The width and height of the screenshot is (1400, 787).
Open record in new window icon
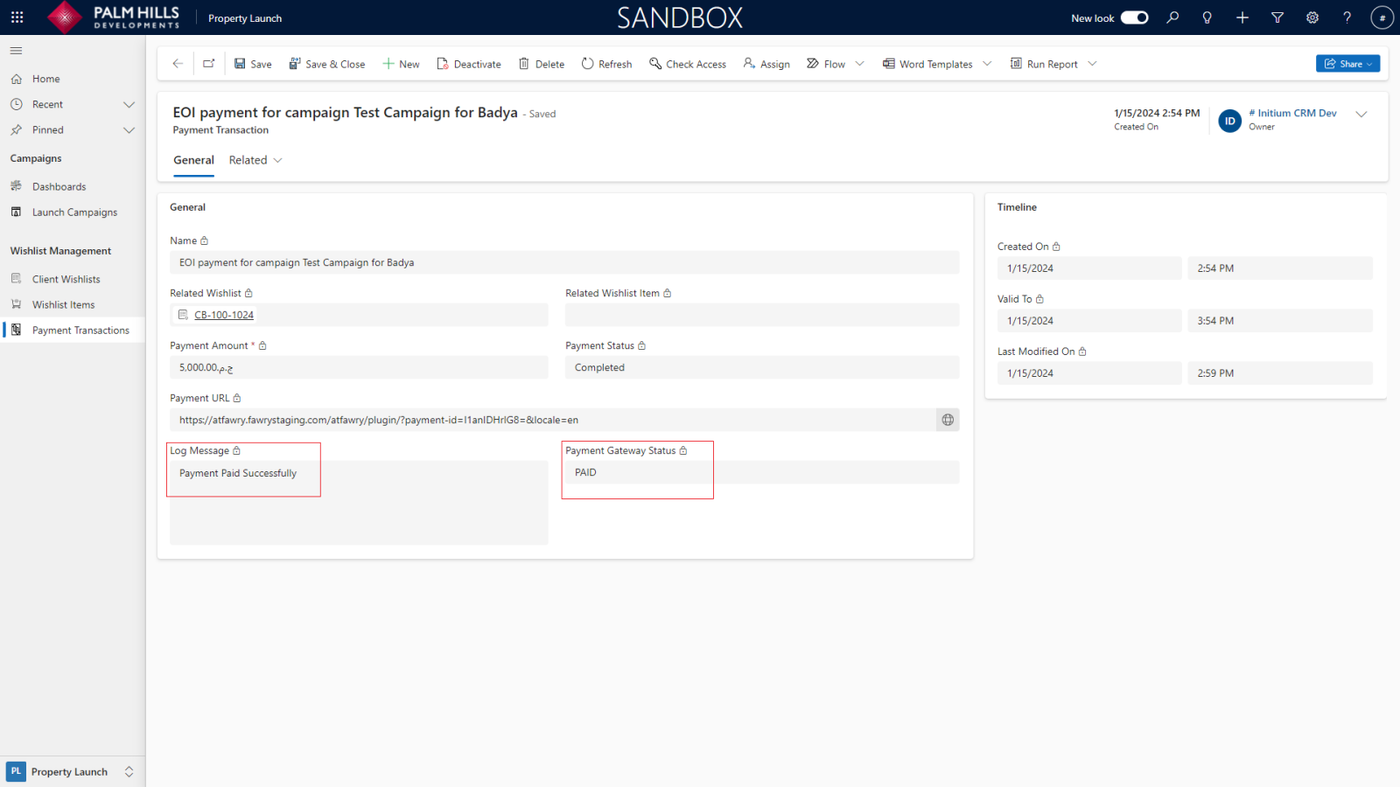click(x=209, y=64)
